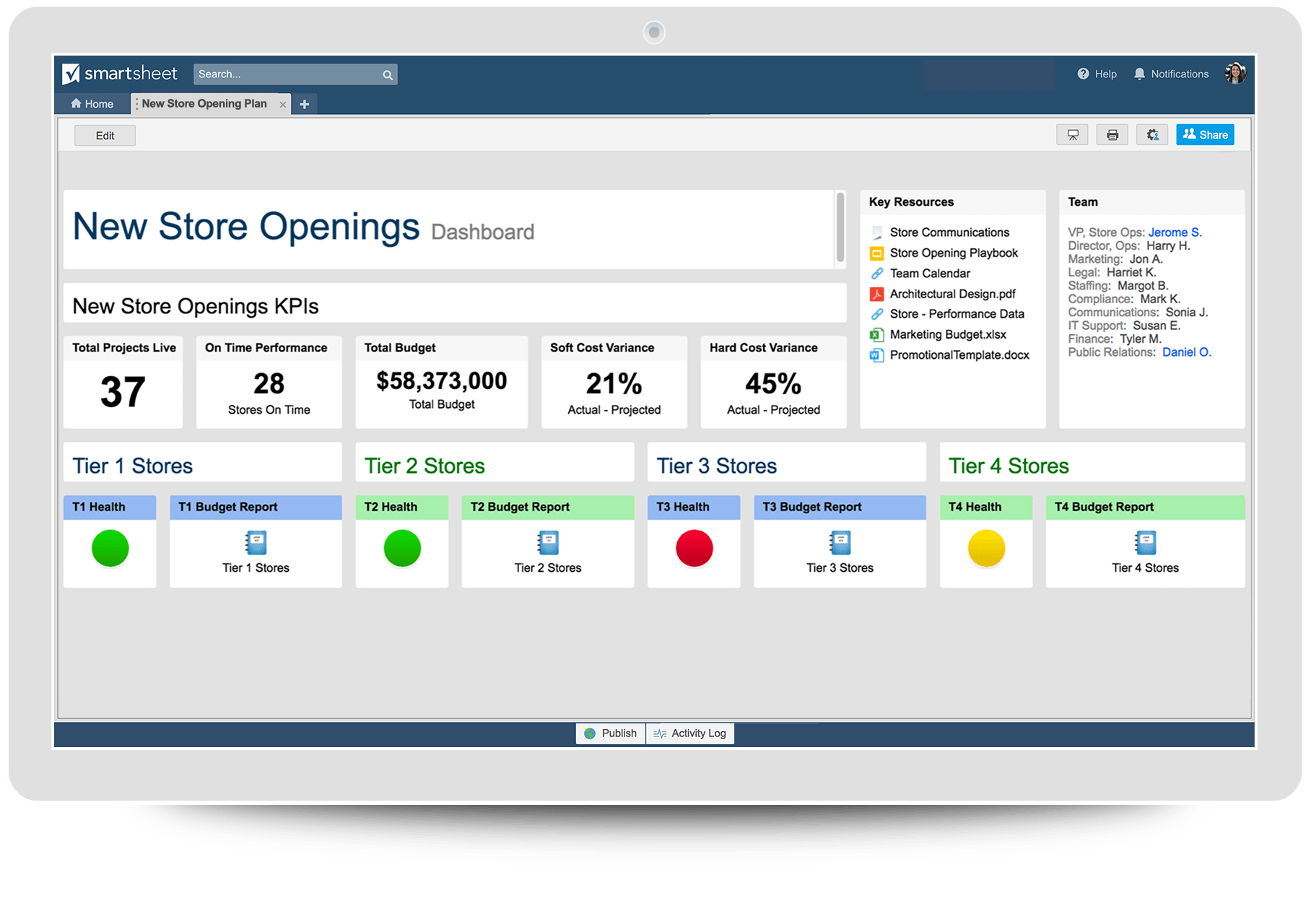
Task: Share the dashboard with the Share button
Action: tap(1204, 134)
